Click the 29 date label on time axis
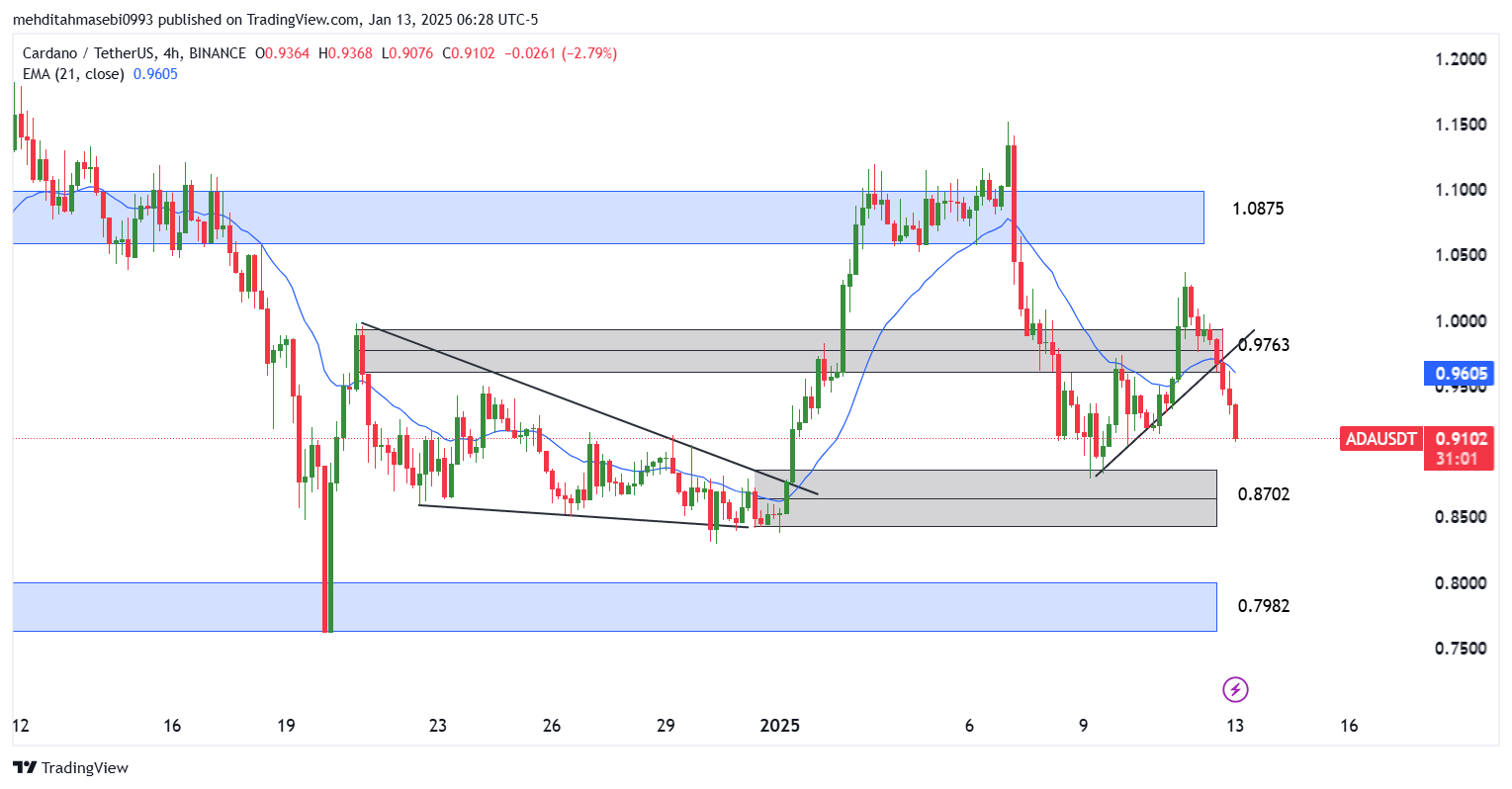 (666, 726)
